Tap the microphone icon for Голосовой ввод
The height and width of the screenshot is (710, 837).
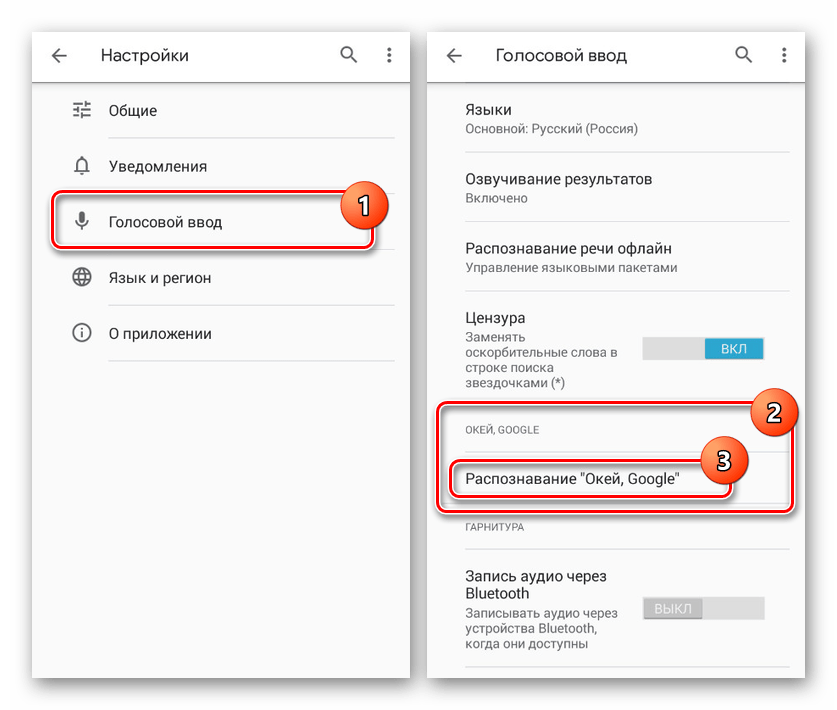click(82, 220)
